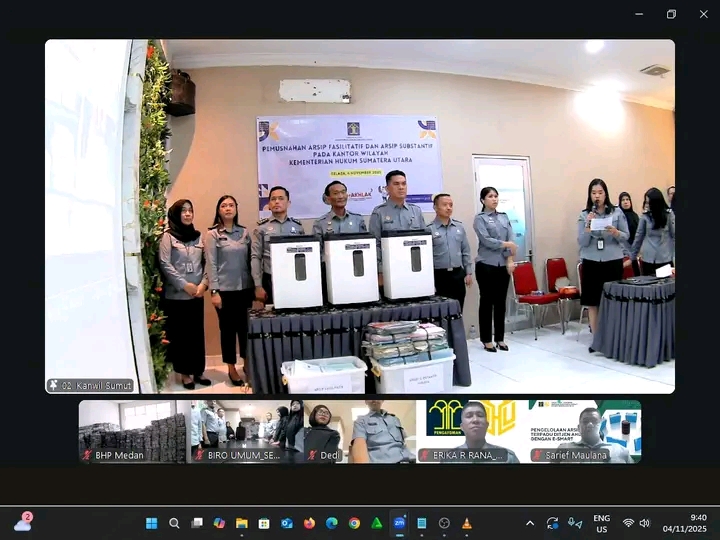
Task: Open the volume control in system tray
Action: coord(644,523)
